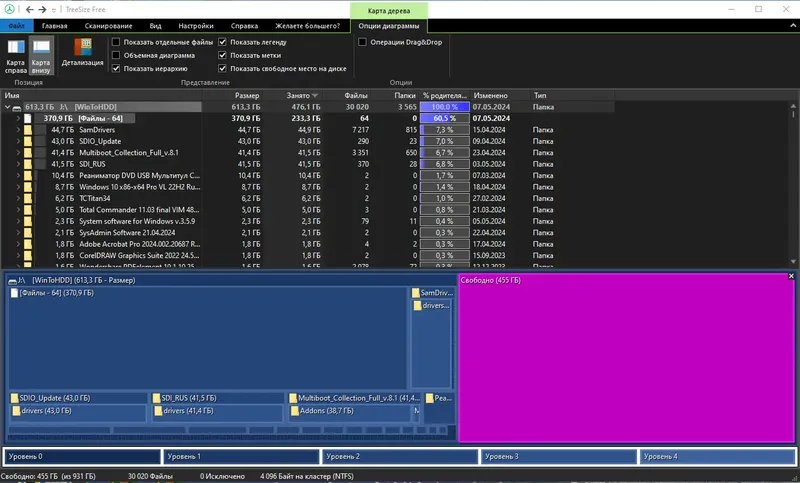Click the SamDrivers folder icon in the list

click(x=28, y=130)
